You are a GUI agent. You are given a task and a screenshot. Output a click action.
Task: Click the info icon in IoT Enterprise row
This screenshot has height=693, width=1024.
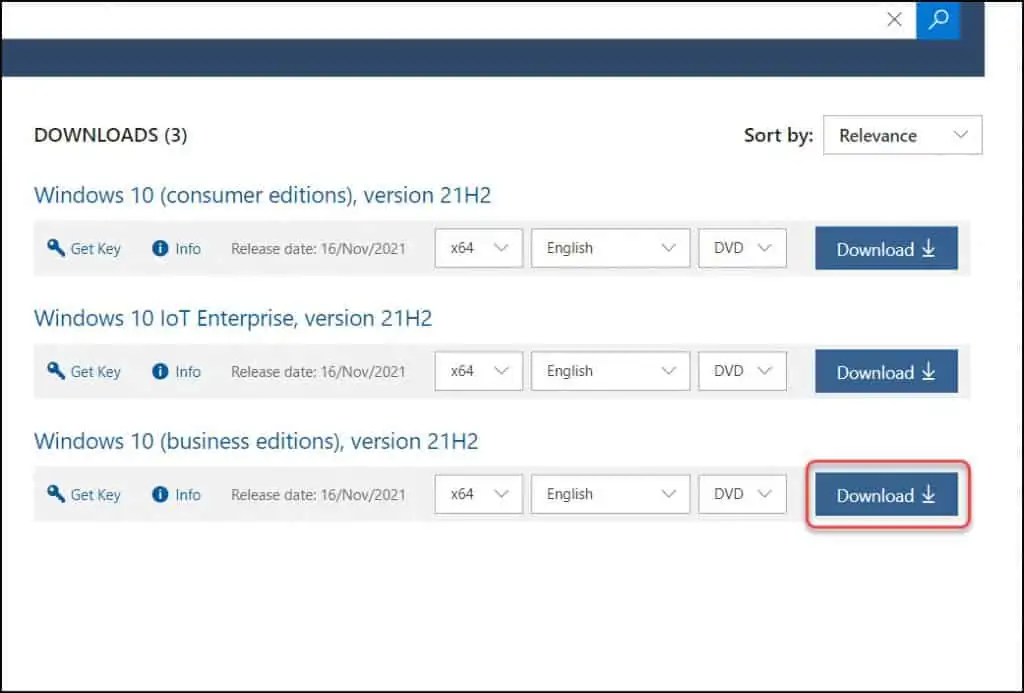160,371
